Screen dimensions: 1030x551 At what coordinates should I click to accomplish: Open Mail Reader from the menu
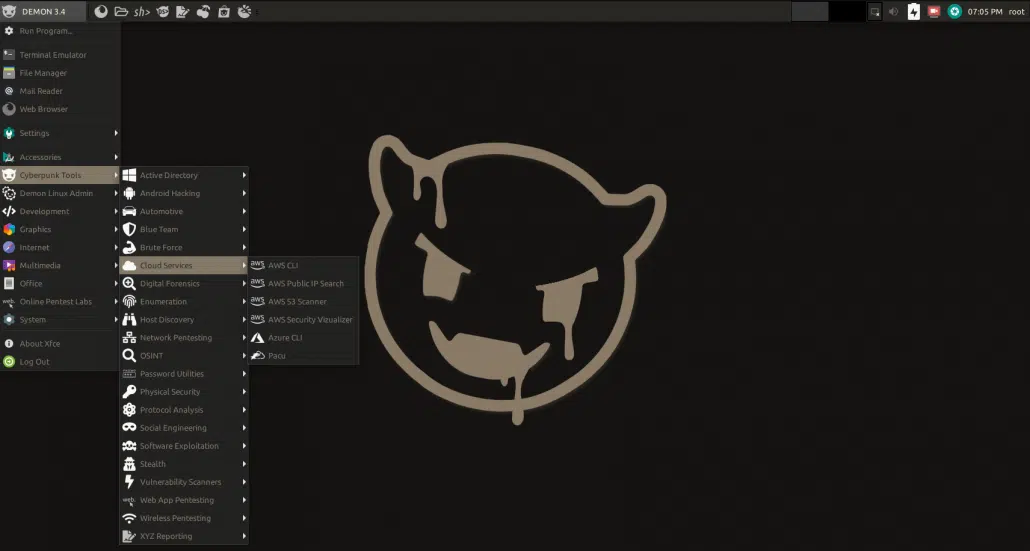[60, 91]
